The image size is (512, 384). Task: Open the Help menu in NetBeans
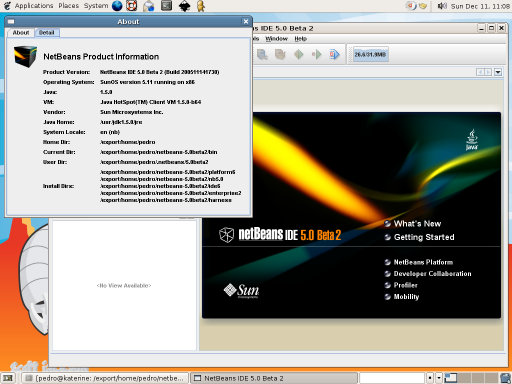tap(300, 39)
